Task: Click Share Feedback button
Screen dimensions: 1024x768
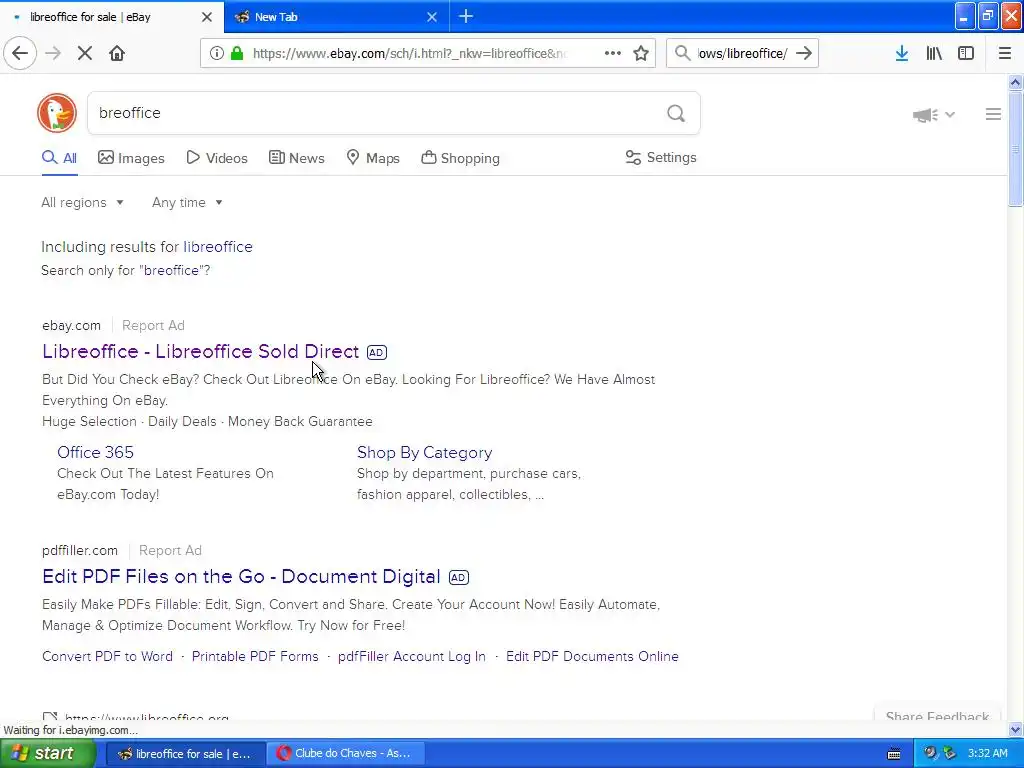Action: (937, 714)
